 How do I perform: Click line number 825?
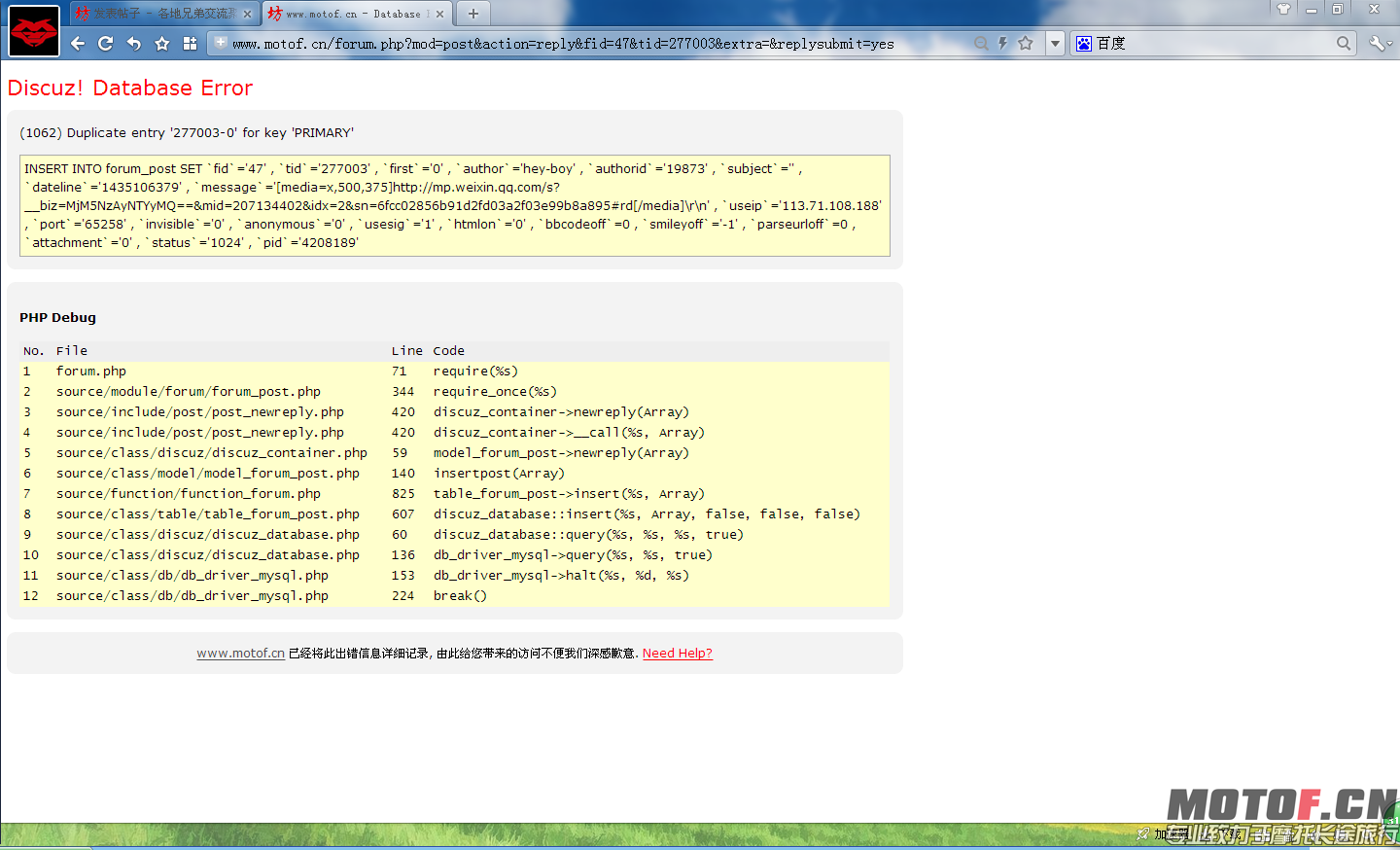[x=403, y=494]
